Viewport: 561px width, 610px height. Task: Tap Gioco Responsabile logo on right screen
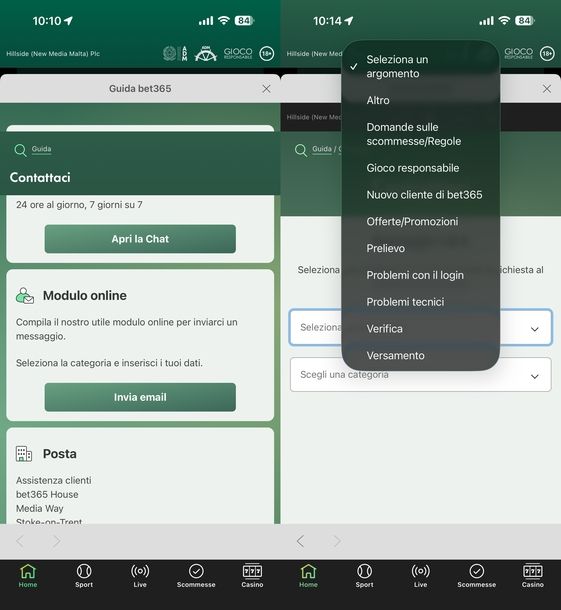(518, 53)
